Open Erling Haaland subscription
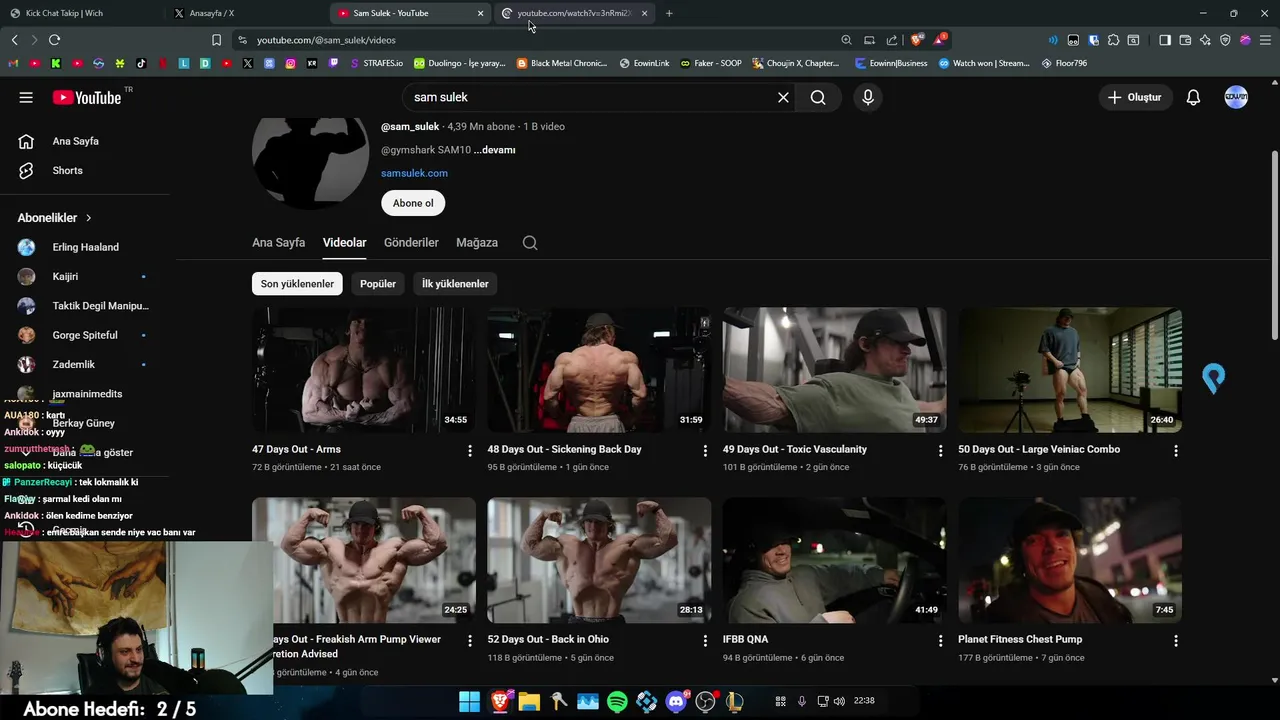Screen dimensions: 1280x720 click(x=85, y=247)
